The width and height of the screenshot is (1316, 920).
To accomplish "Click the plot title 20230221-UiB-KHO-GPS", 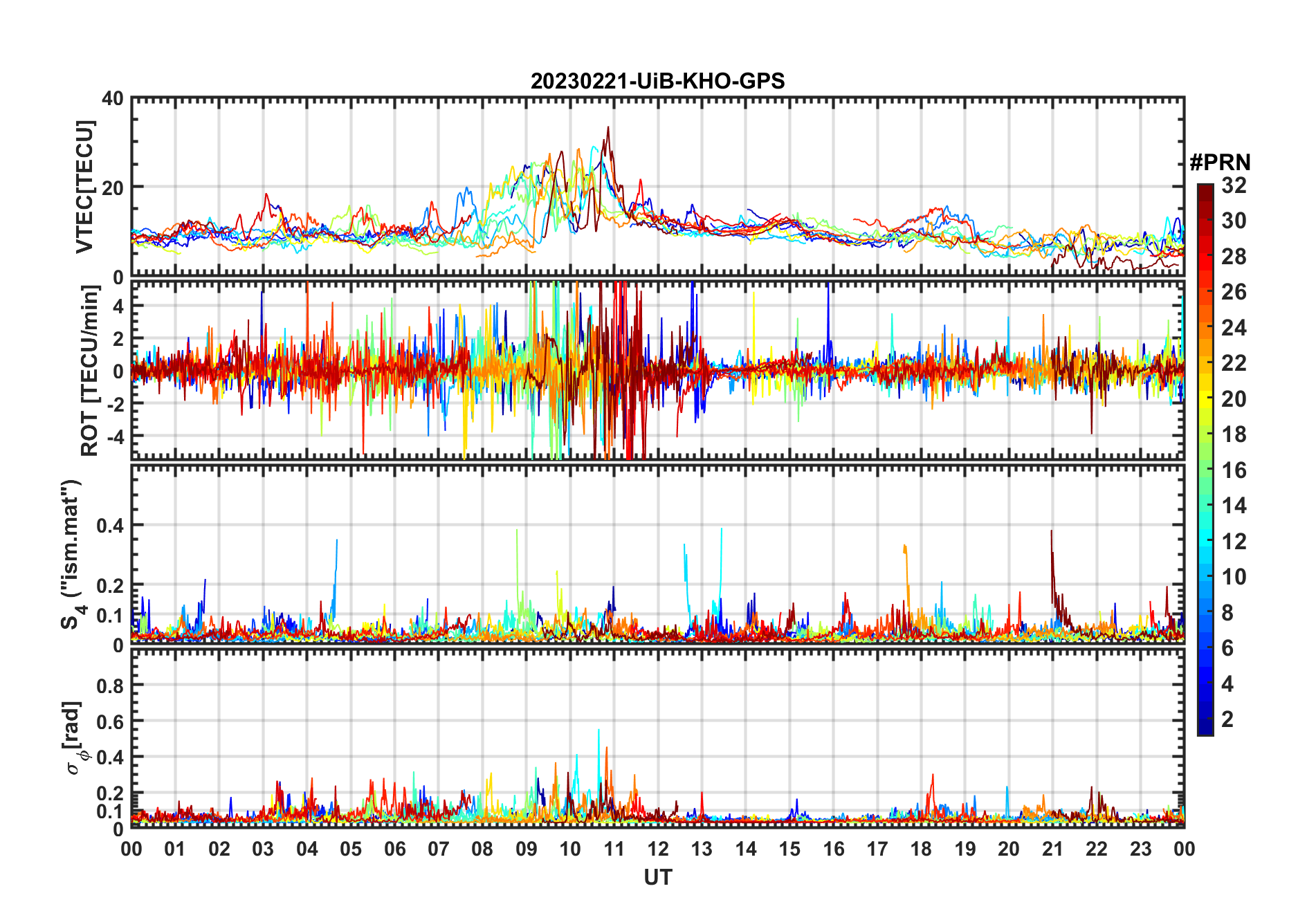I will point(657,81).
